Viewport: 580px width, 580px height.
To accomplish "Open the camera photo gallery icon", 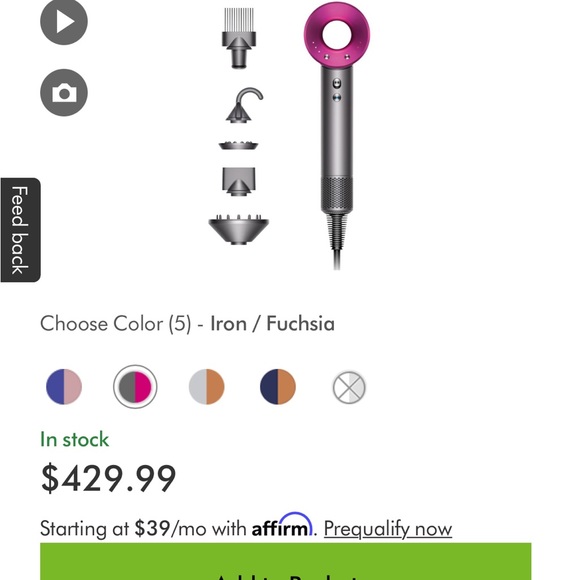I will (64, 92).
